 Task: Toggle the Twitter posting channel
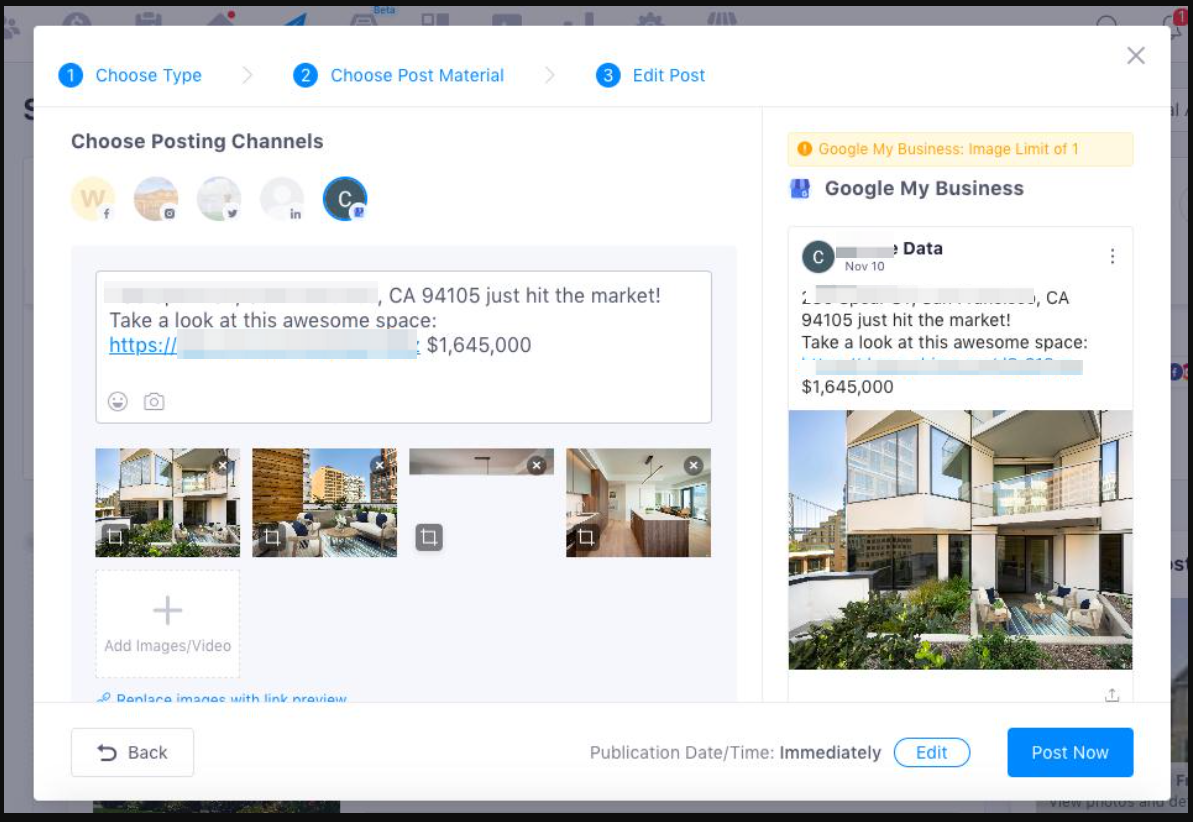[219, 199]
